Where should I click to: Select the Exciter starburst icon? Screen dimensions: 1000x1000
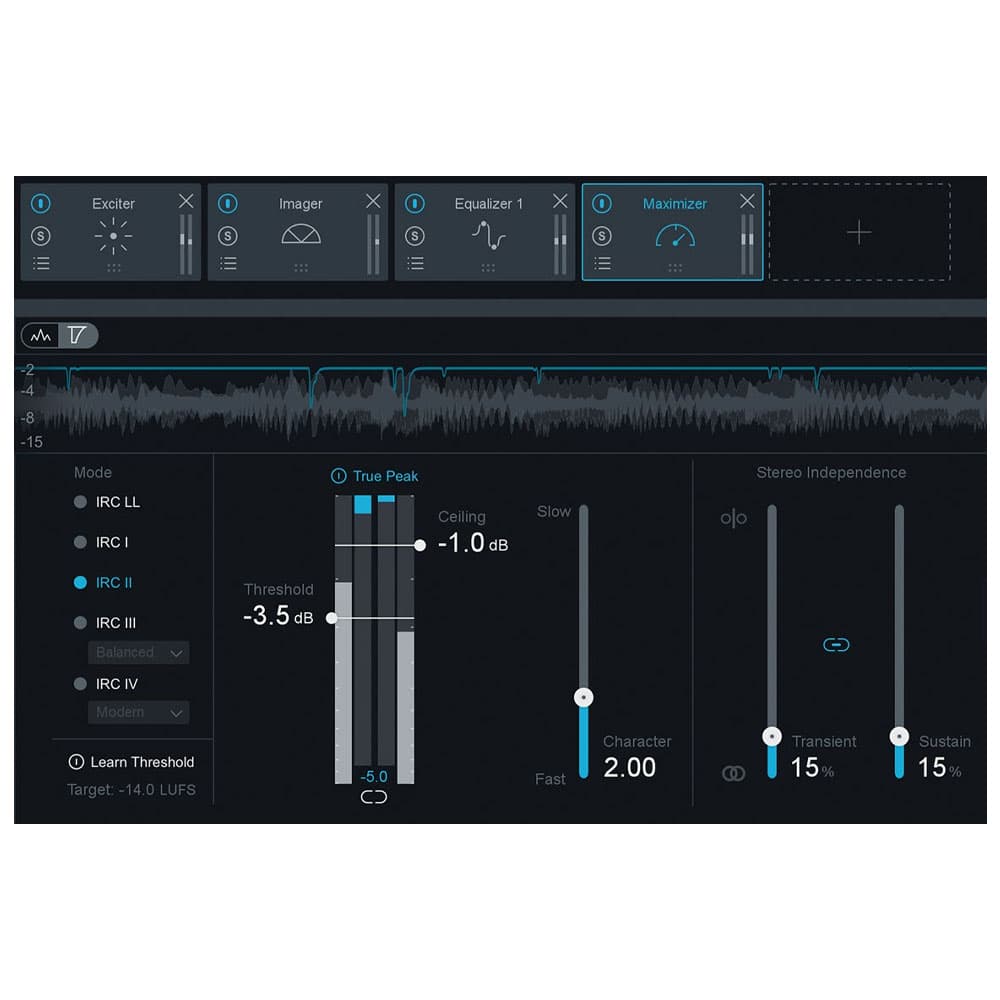click(x=114, y=236)
